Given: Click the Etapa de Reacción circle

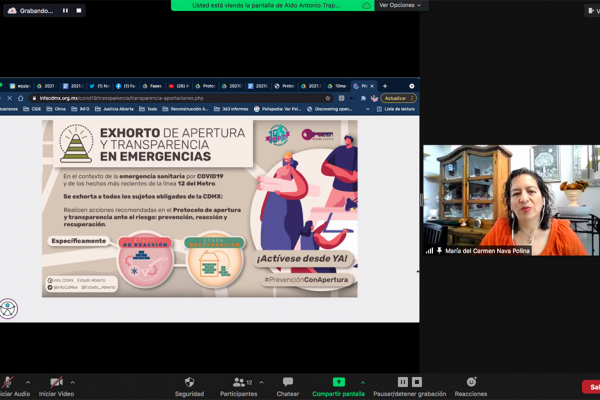Looking at the screenshot, I should (146, 260).
